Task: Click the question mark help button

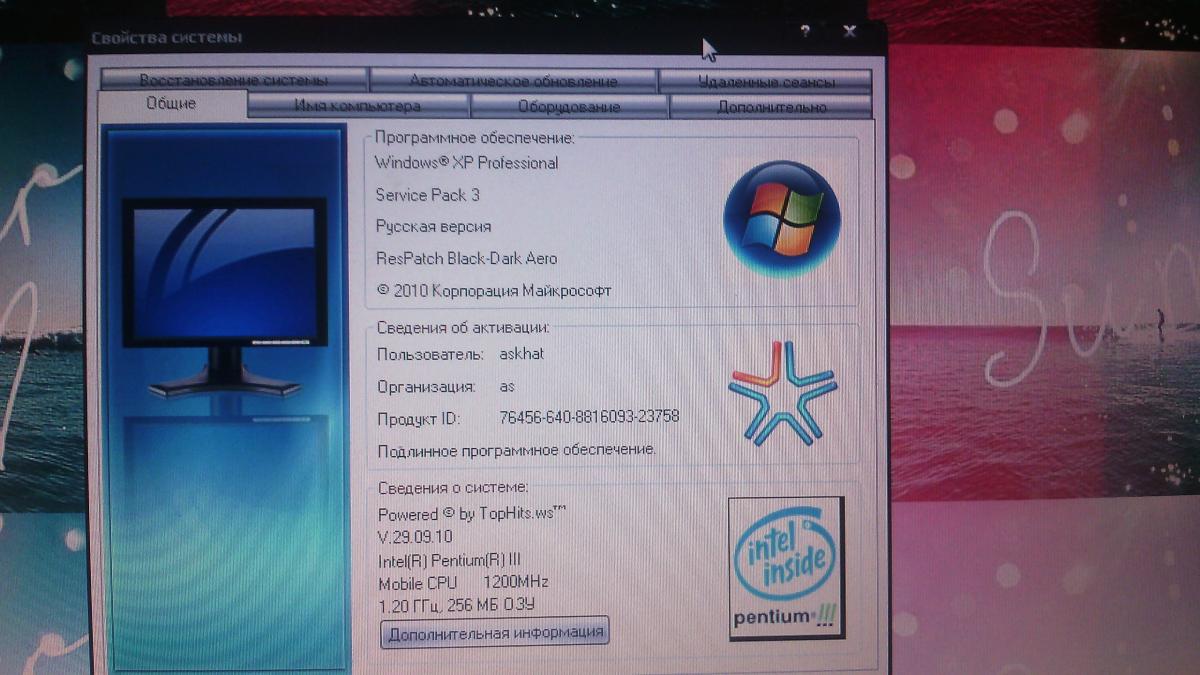Action: coord(805,32)
